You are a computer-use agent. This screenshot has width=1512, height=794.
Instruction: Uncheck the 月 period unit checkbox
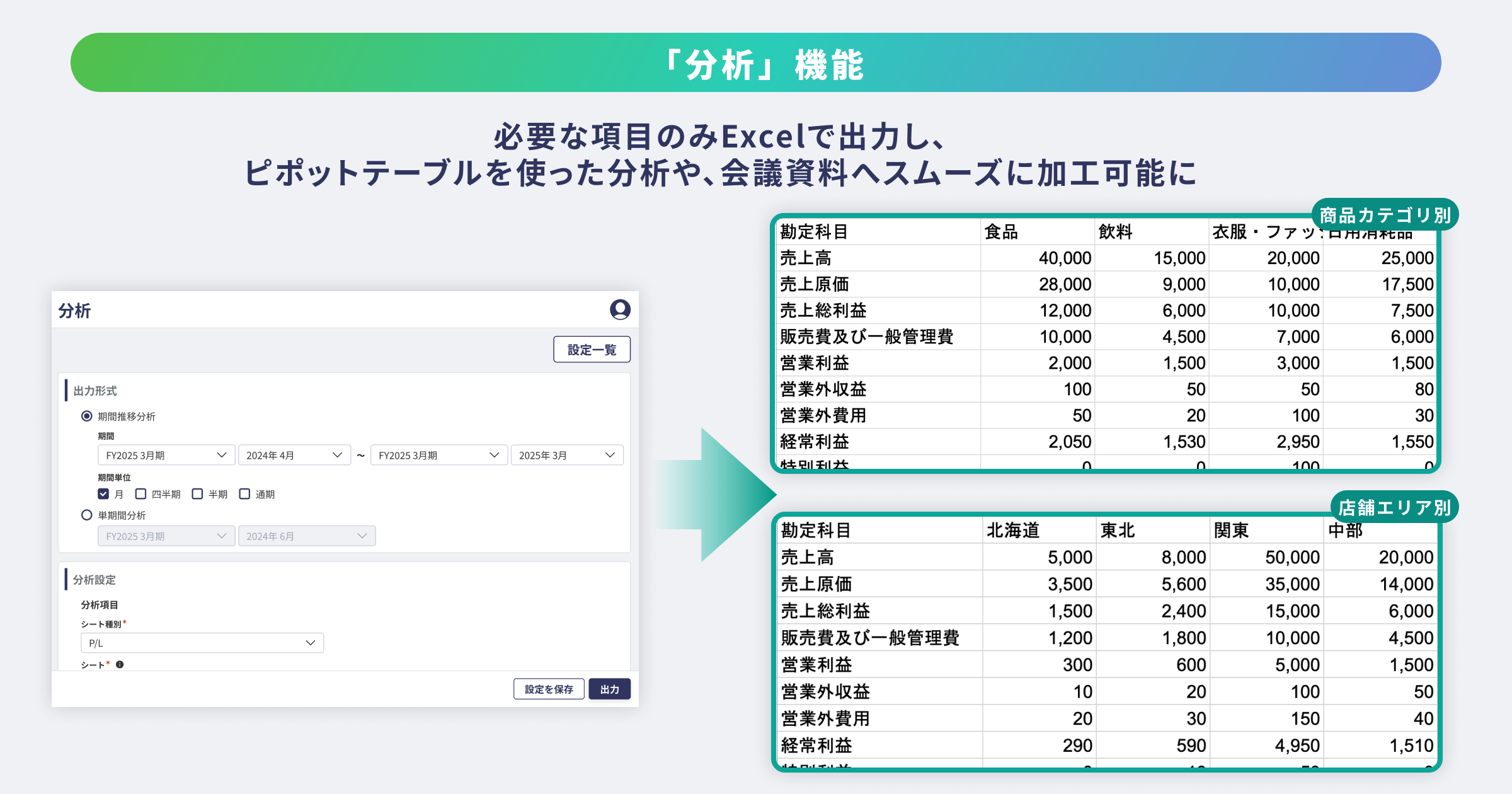click(103, 493)
